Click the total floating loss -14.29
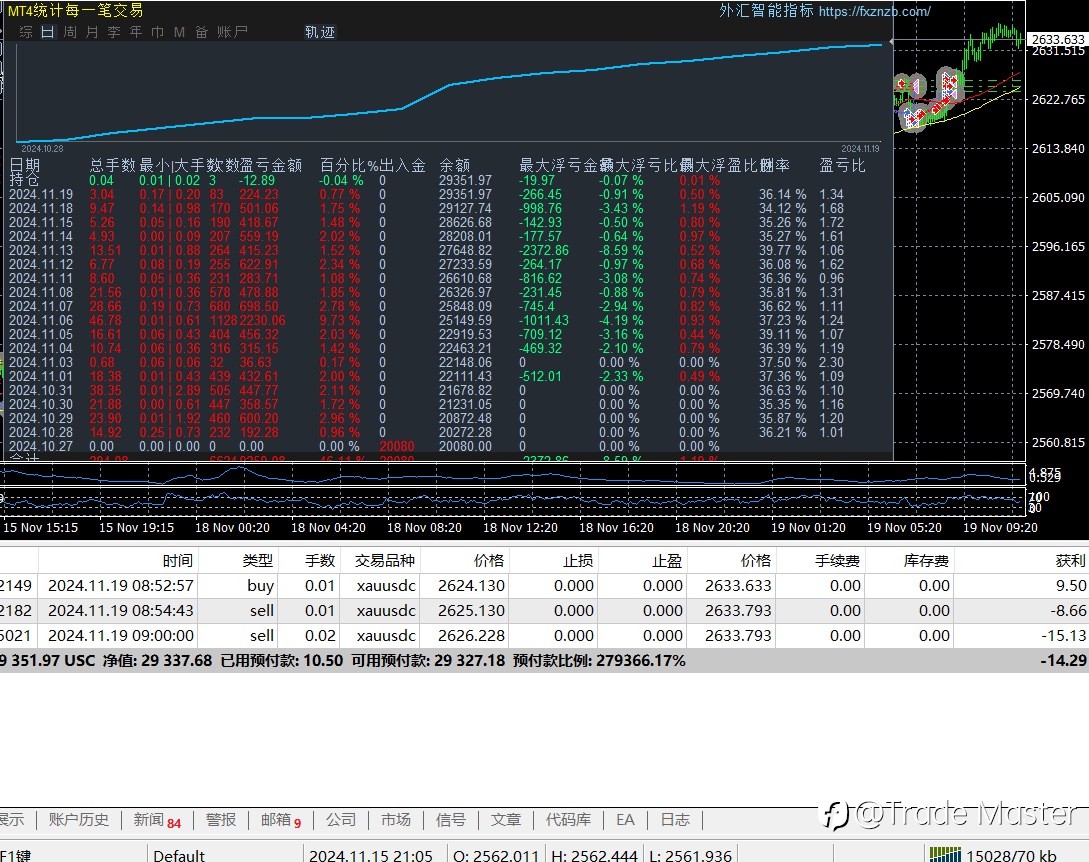This screenshot has height=862, width=1089. click(1063, 661)
